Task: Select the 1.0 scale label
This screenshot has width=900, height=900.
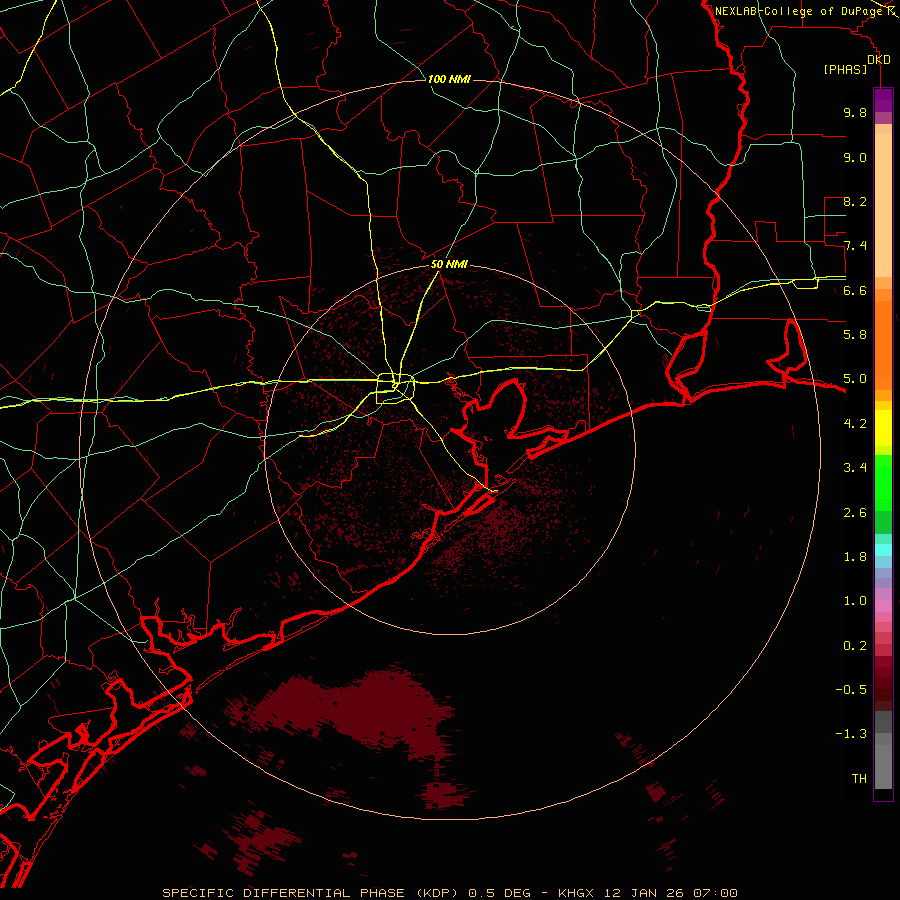Action: tap(855, 601)
